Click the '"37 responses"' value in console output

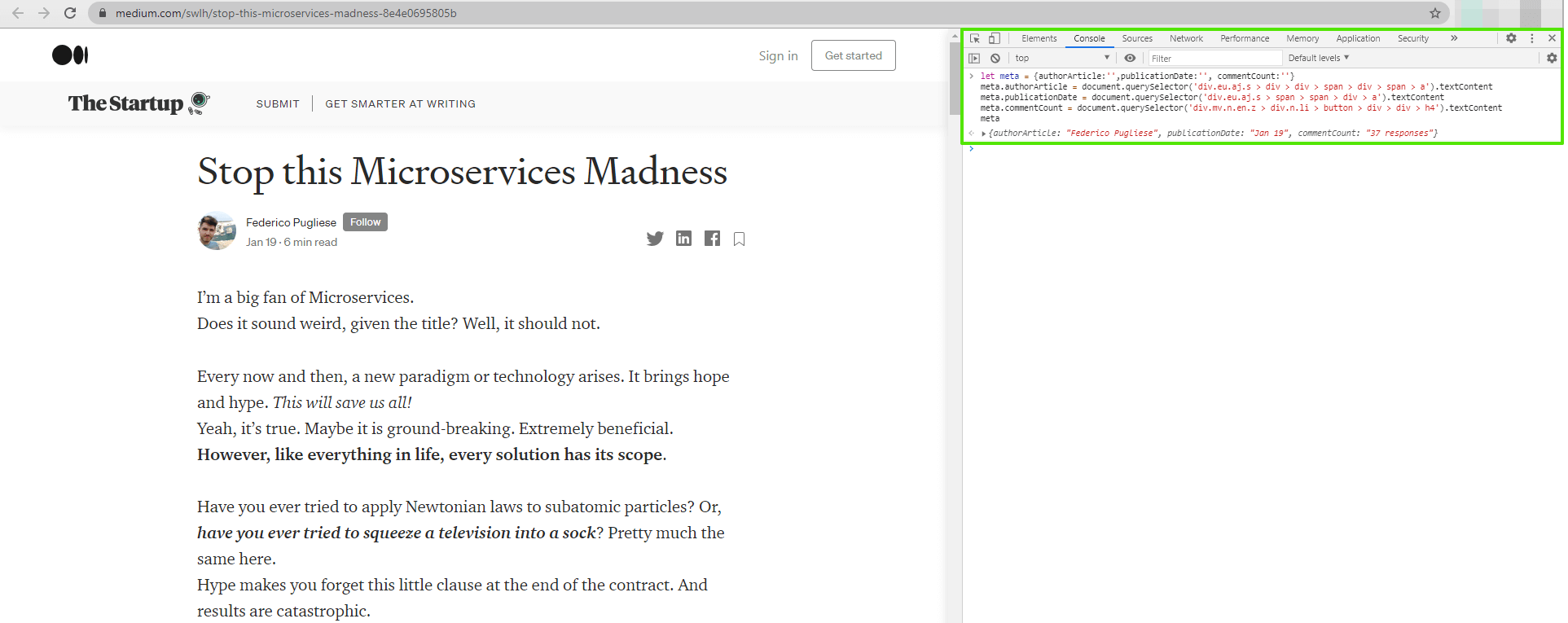point(1399,133)
